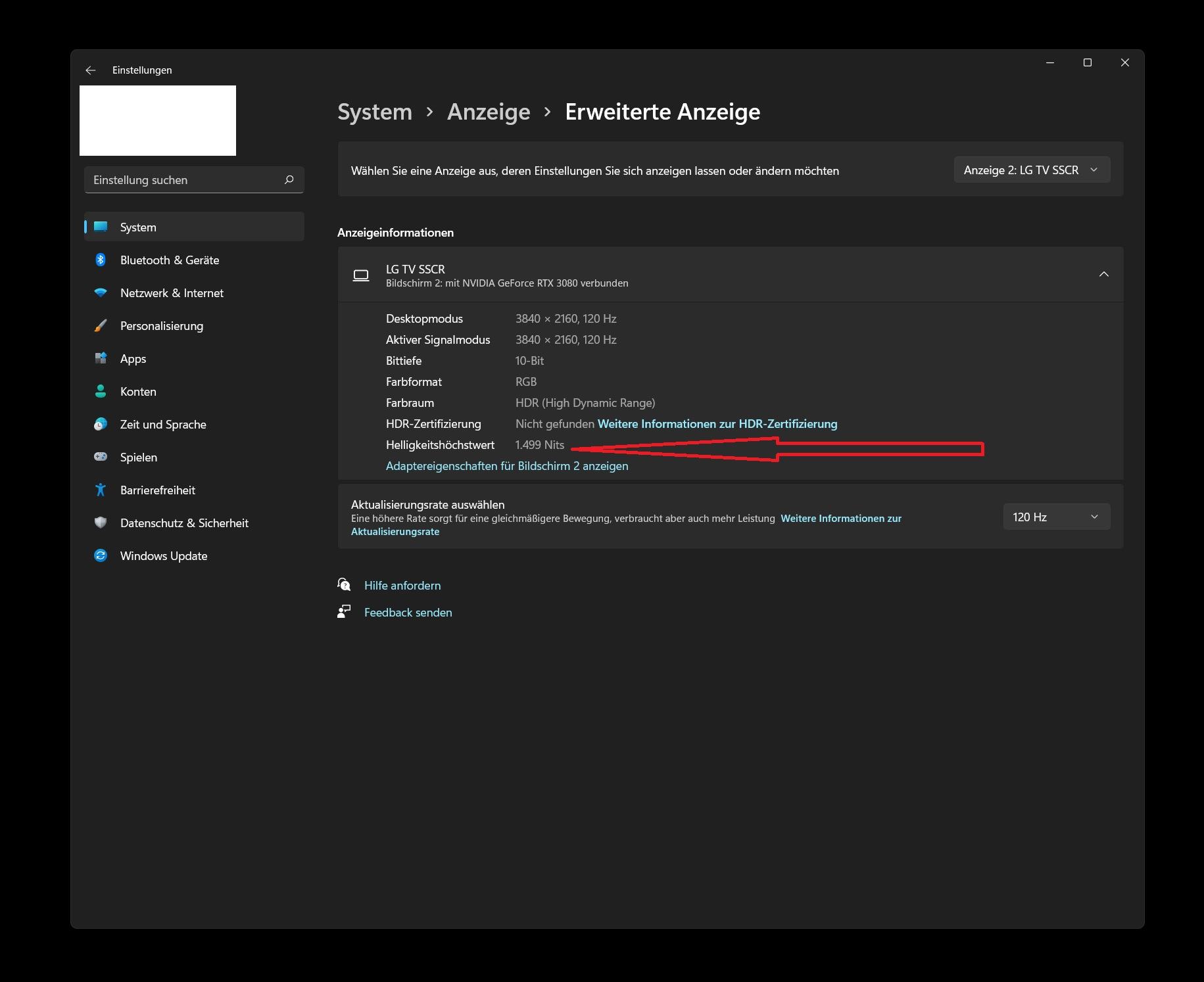
Task: Open Barrierefreiheit accessibility settings
Action: [x=194, y=490]
